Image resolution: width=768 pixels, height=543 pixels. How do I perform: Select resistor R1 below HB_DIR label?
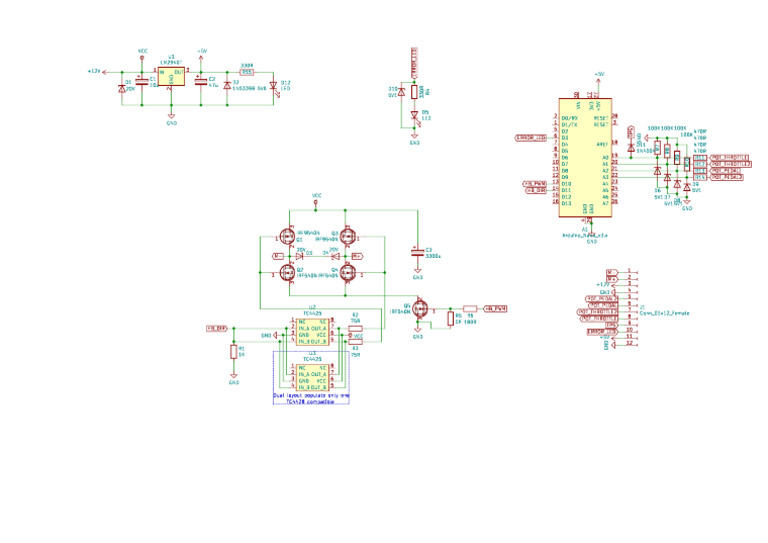click(234, 352)
